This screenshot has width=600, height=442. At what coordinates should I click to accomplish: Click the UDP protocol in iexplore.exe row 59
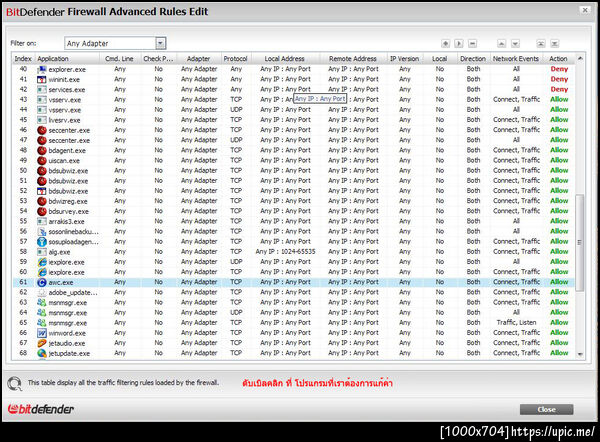(236, 262)
